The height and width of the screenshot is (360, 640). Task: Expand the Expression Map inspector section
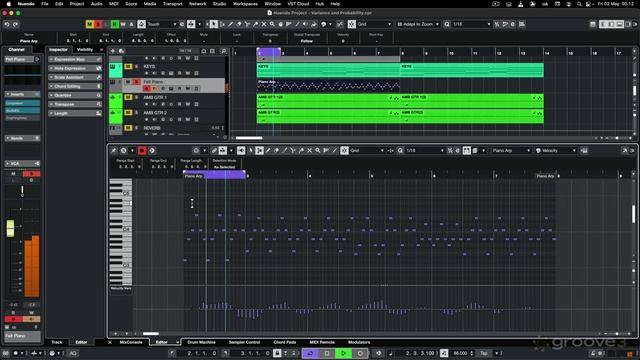(75, 60)
